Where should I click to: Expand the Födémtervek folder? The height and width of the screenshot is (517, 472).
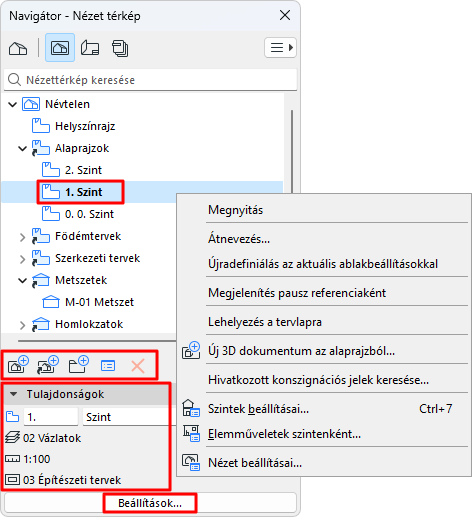[22, 237]
